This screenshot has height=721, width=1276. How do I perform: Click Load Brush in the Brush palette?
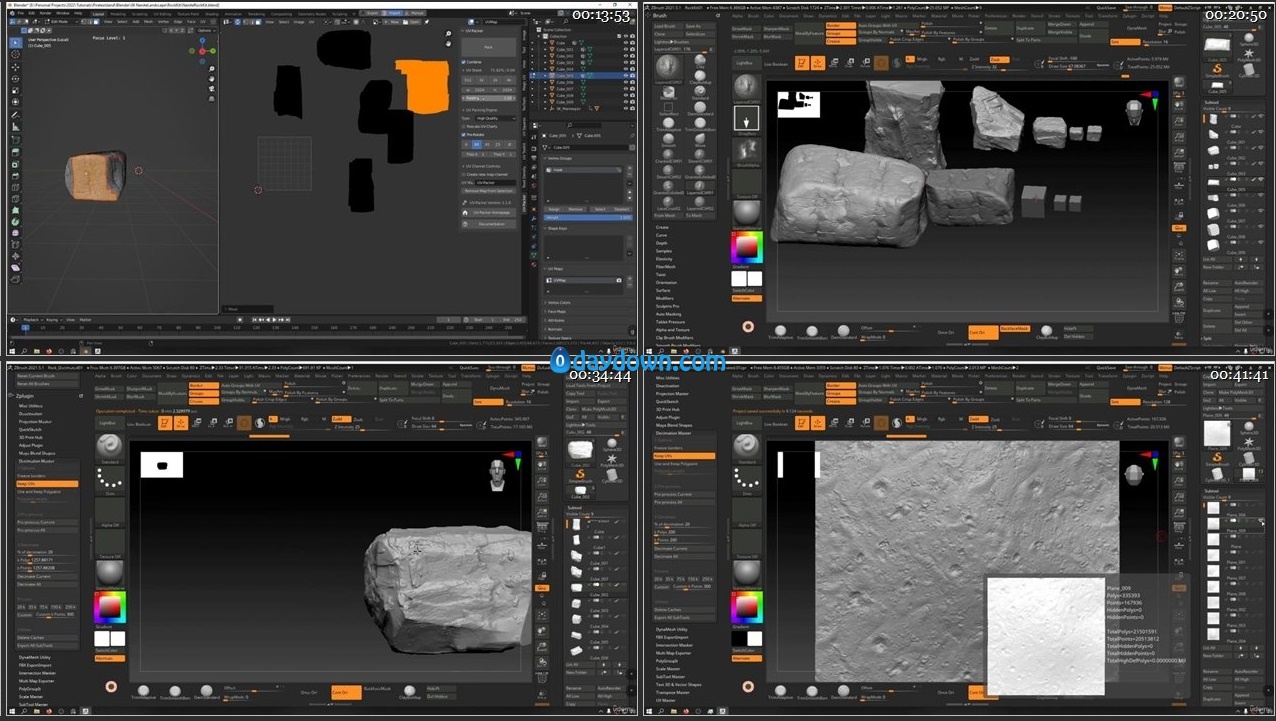pos(664,26)
